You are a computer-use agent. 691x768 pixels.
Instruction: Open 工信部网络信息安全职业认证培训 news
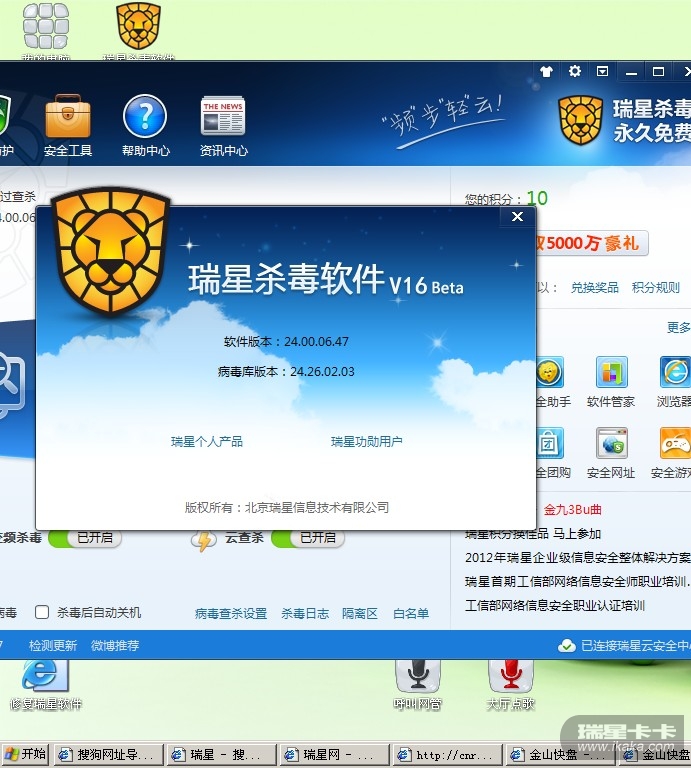tap(555, 605)
